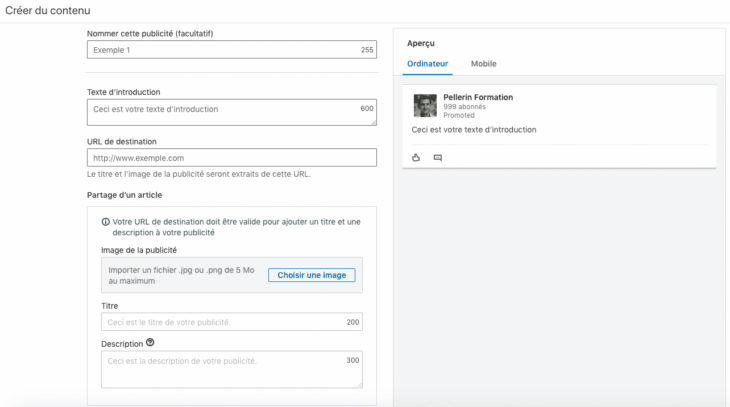Click the Créer du contenu header title

tap(47, 11)
